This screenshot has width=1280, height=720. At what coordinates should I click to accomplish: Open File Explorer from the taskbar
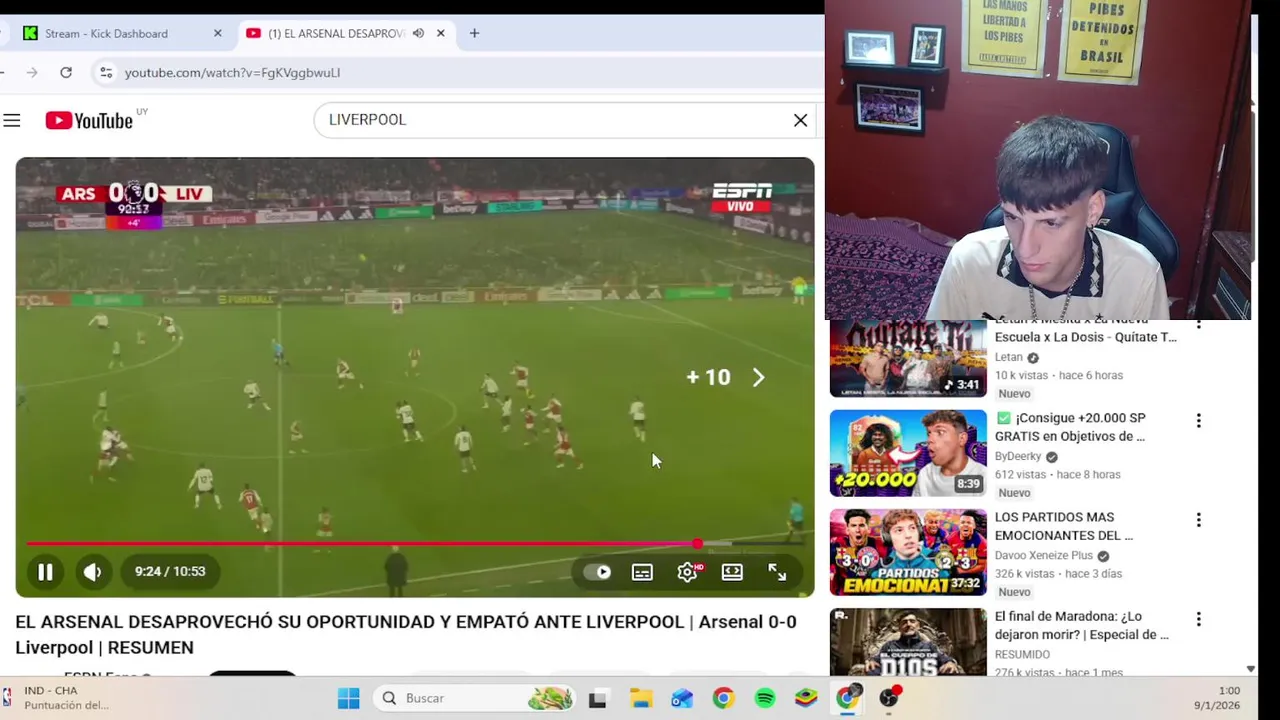[x=640, y=698]
